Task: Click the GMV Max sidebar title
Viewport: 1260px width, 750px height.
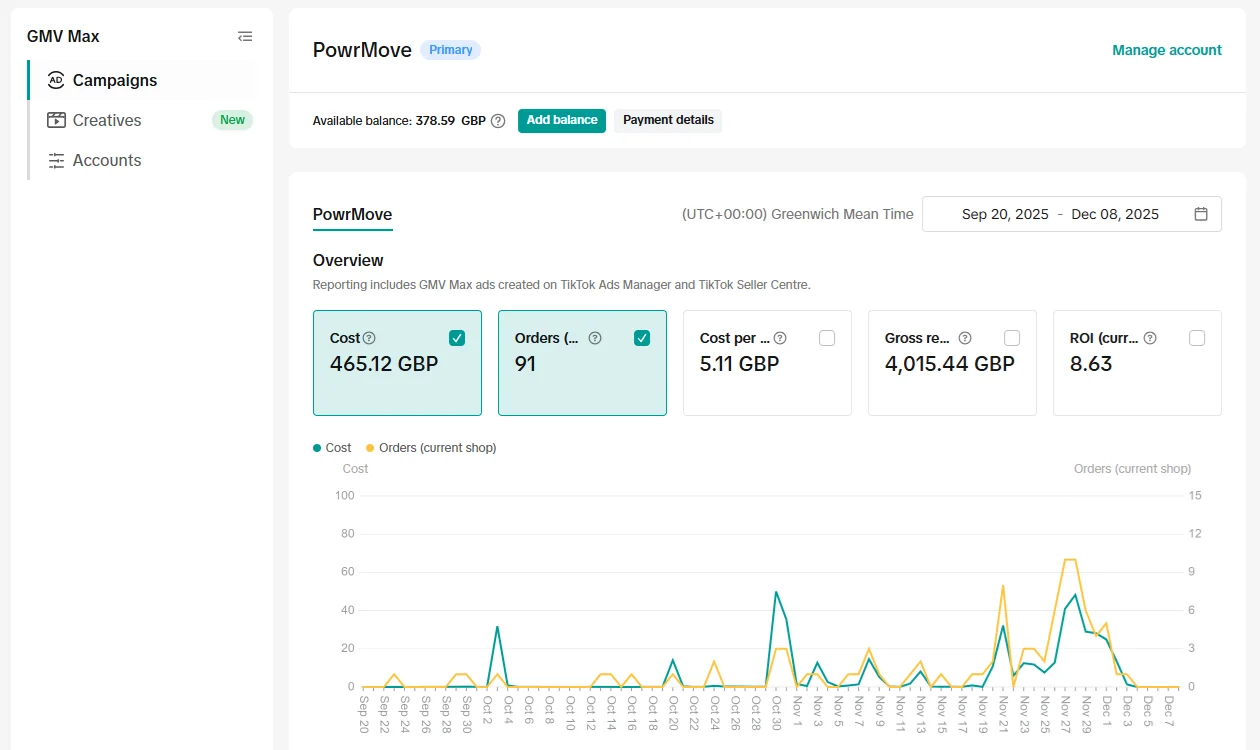Action: click(x=63, y=36)
